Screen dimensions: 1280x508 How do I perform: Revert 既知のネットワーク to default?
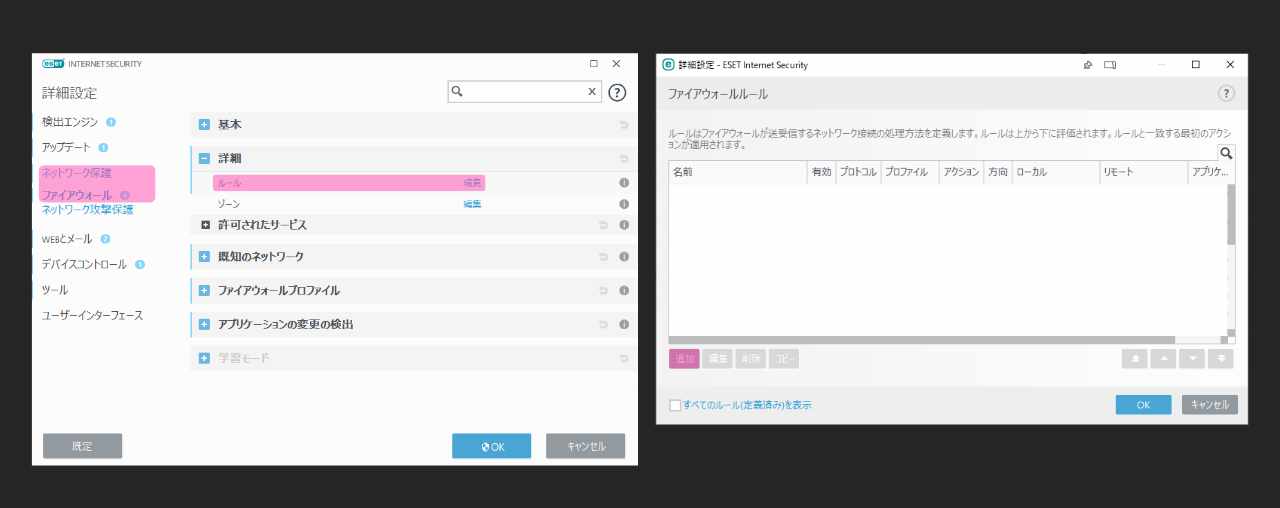tap(603, 257)
